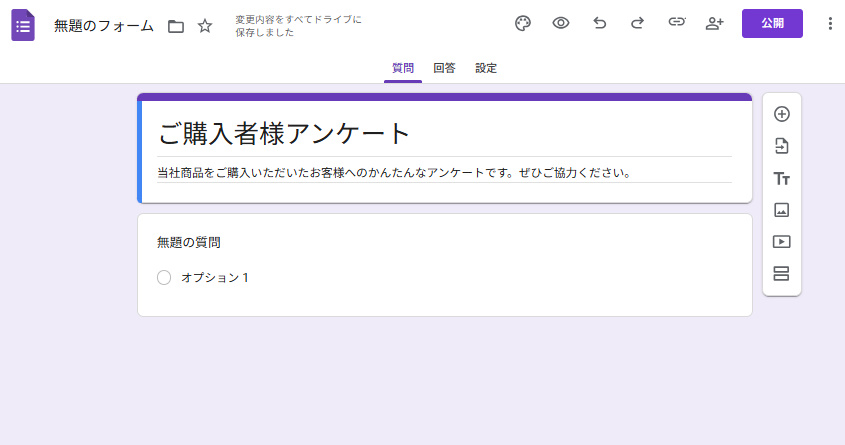Select the オプション 1 radio button

pyautogui.click(x=164, y=278)
